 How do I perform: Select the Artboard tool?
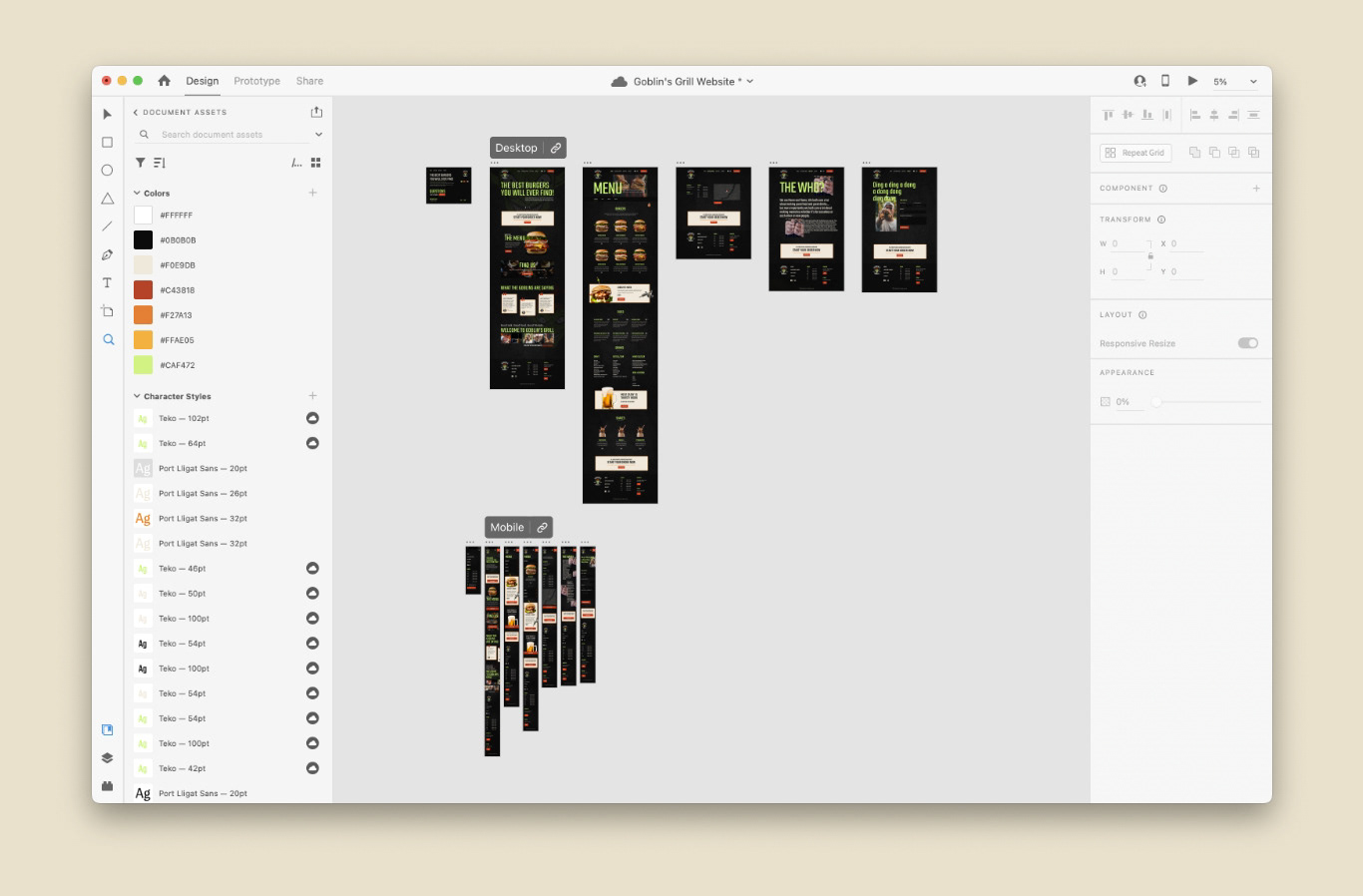click(108, 311)
